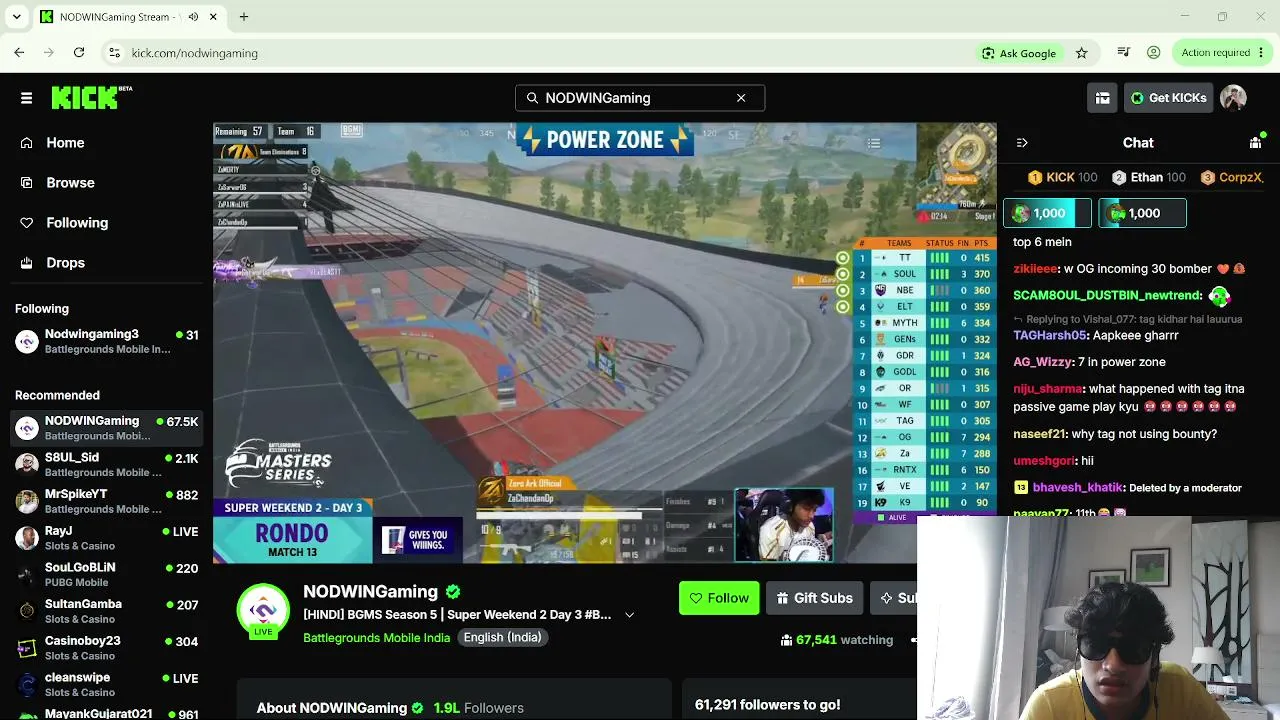Click the SCAM8OUL_DUSTBIN_newtrend chat username
1280x720 pixels.
[1107, 296]
